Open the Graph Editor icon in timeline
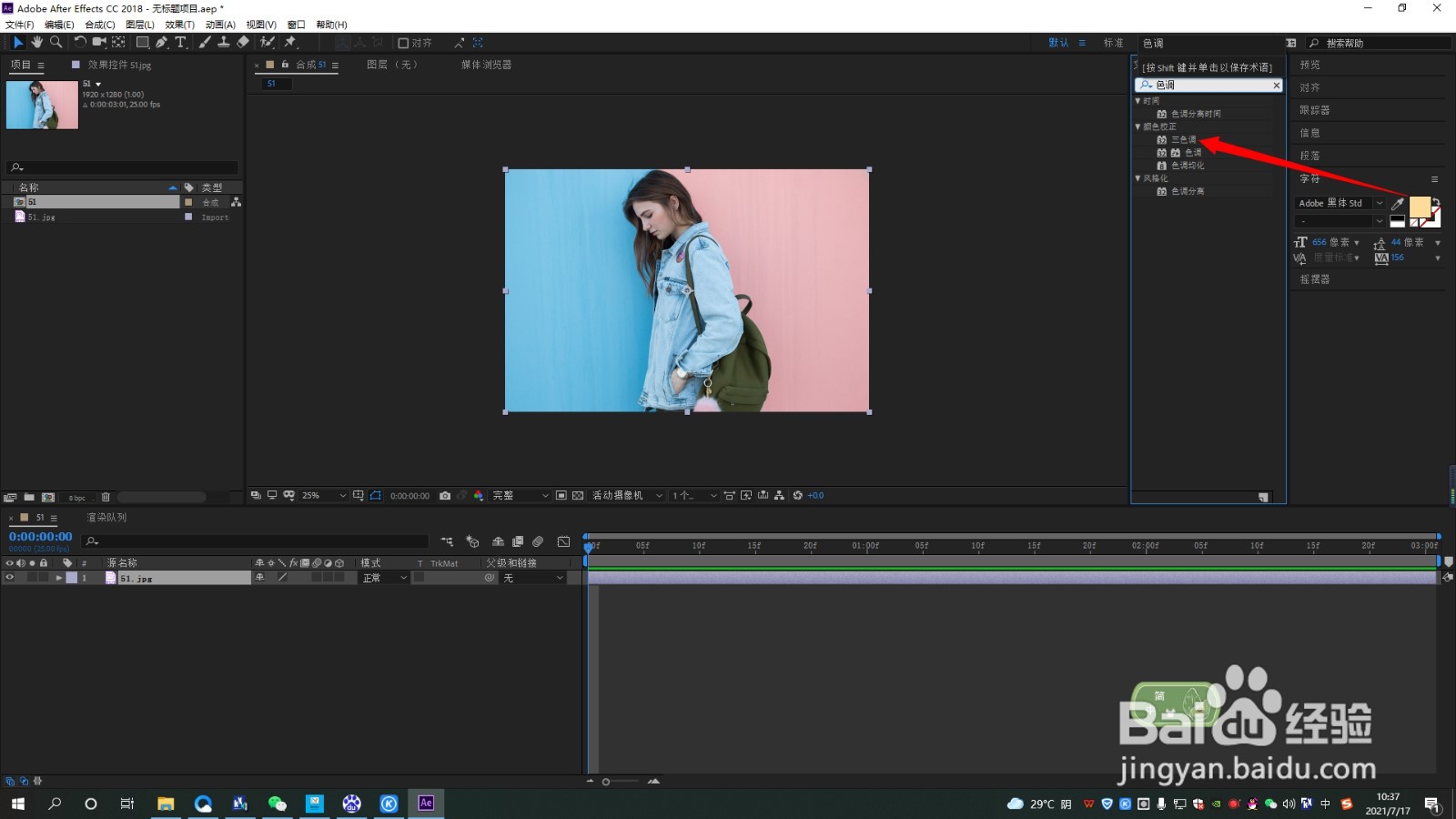Screen dimensions: 1456x819 563,541
